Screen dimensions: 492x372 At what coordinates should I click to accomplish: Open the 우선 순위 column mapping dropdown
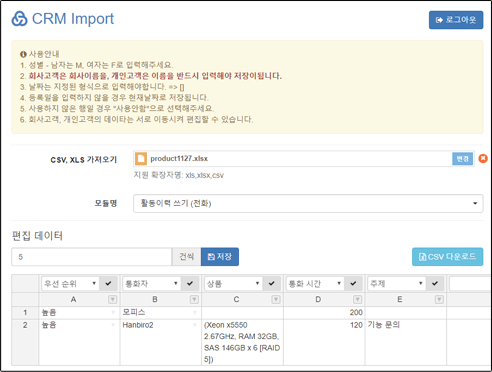click(70, 284)
